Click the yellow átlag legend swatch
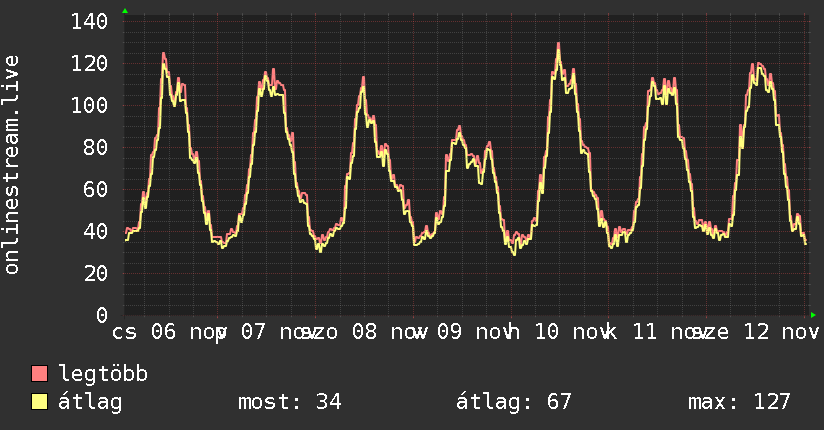The width and height of the screenshot is (824, 430). point(39,402)
